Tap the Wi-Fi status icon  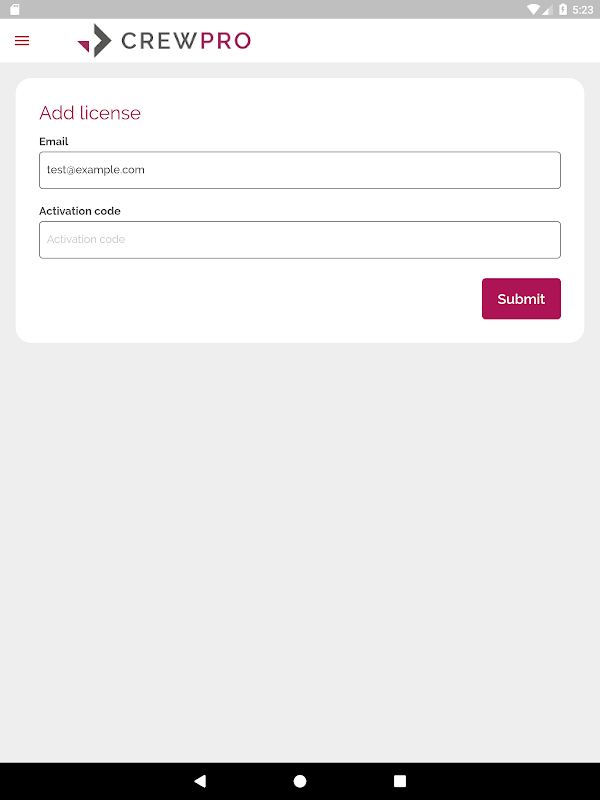(x=533, y=9)
